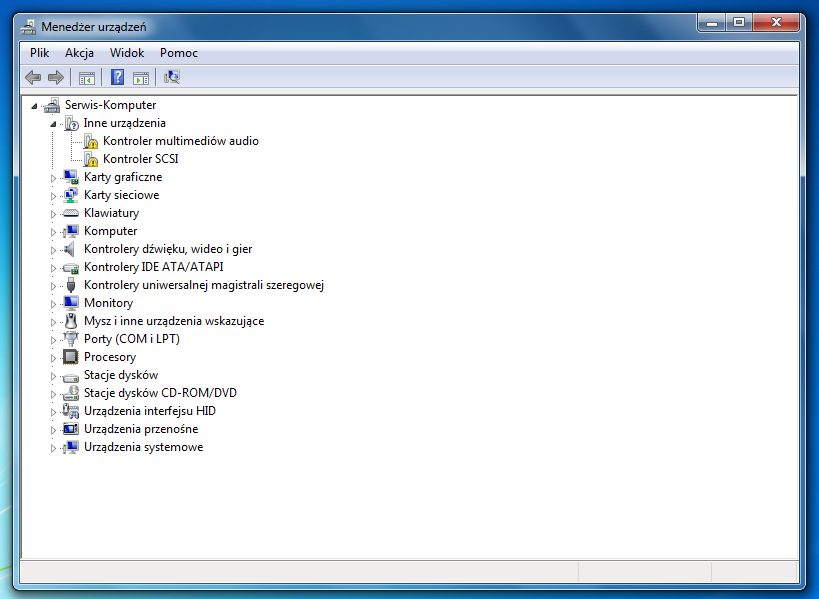Click the Procesory chip icon
This screenshot has height=599, width=819.
pos(71,357)
